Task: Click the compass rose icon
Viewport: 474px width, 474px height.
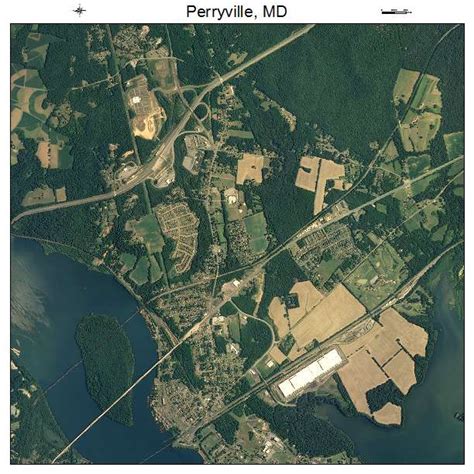Action: click(79, 11)
